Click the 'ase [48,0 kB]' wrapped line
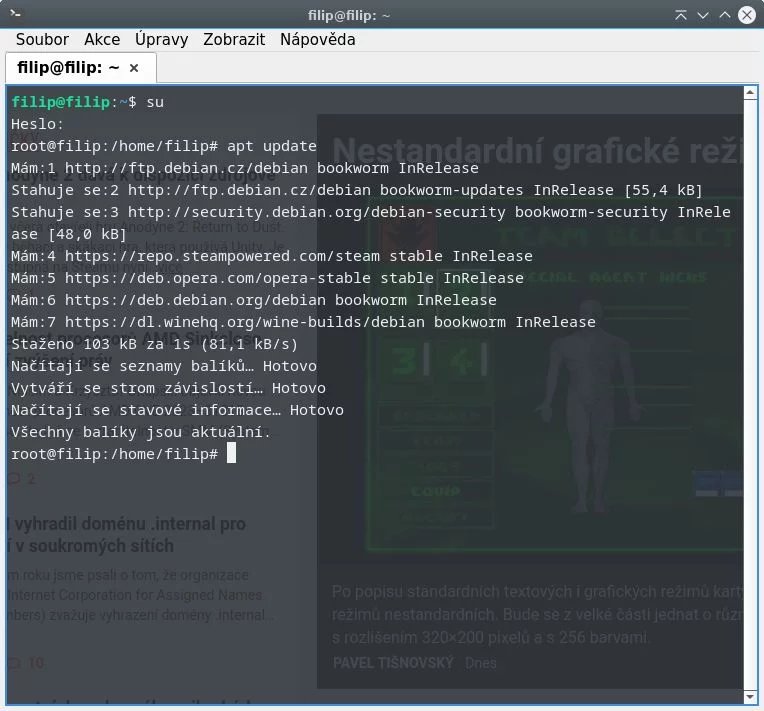This screenshot has width=764, height=711. (x=69, y=234)
